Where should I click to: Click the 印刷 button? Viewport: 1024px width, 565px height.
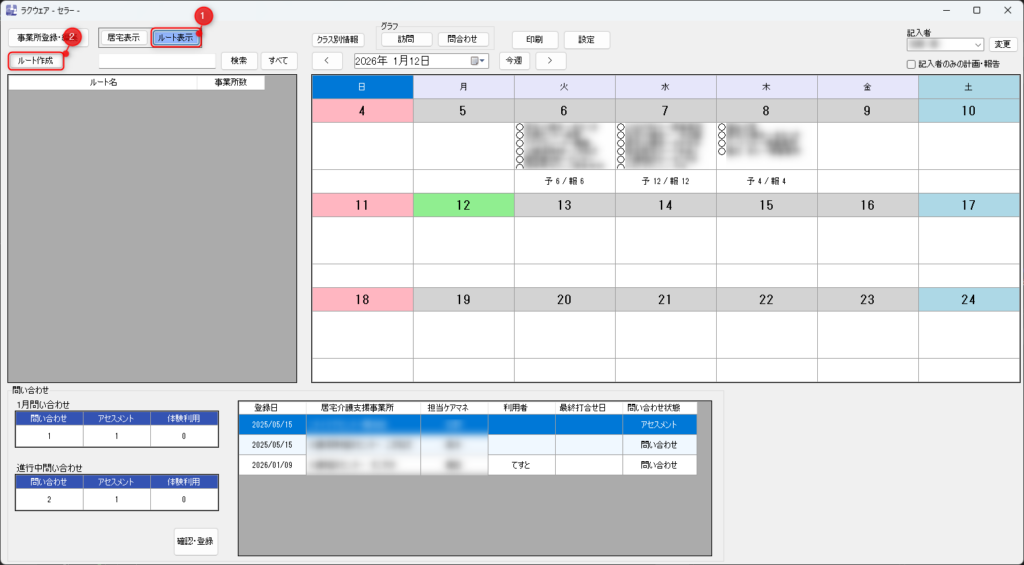534,40
